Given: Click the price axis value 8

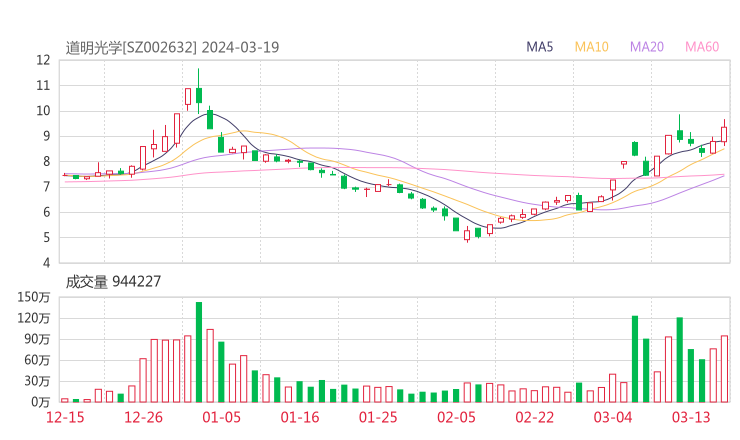Looking at the screenshot, I should (x=46, y=161).
